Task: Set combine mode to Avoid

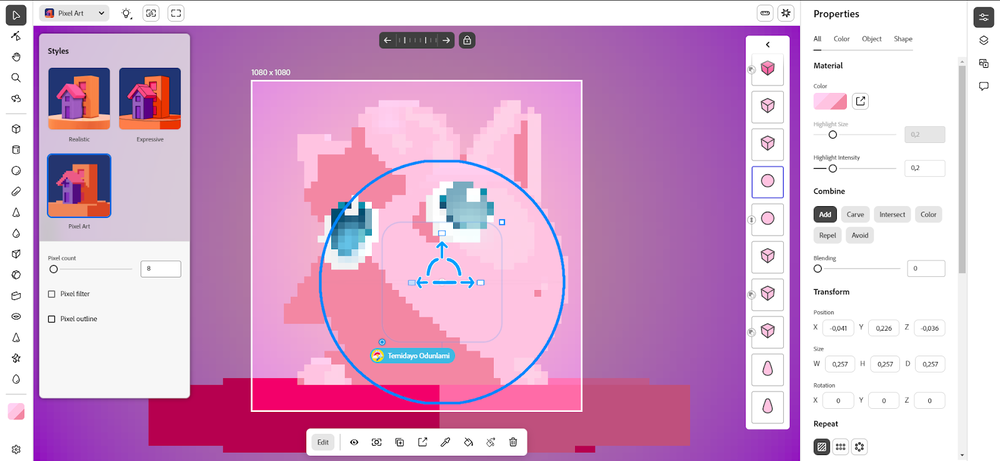Action: click(x=860, y=235)
